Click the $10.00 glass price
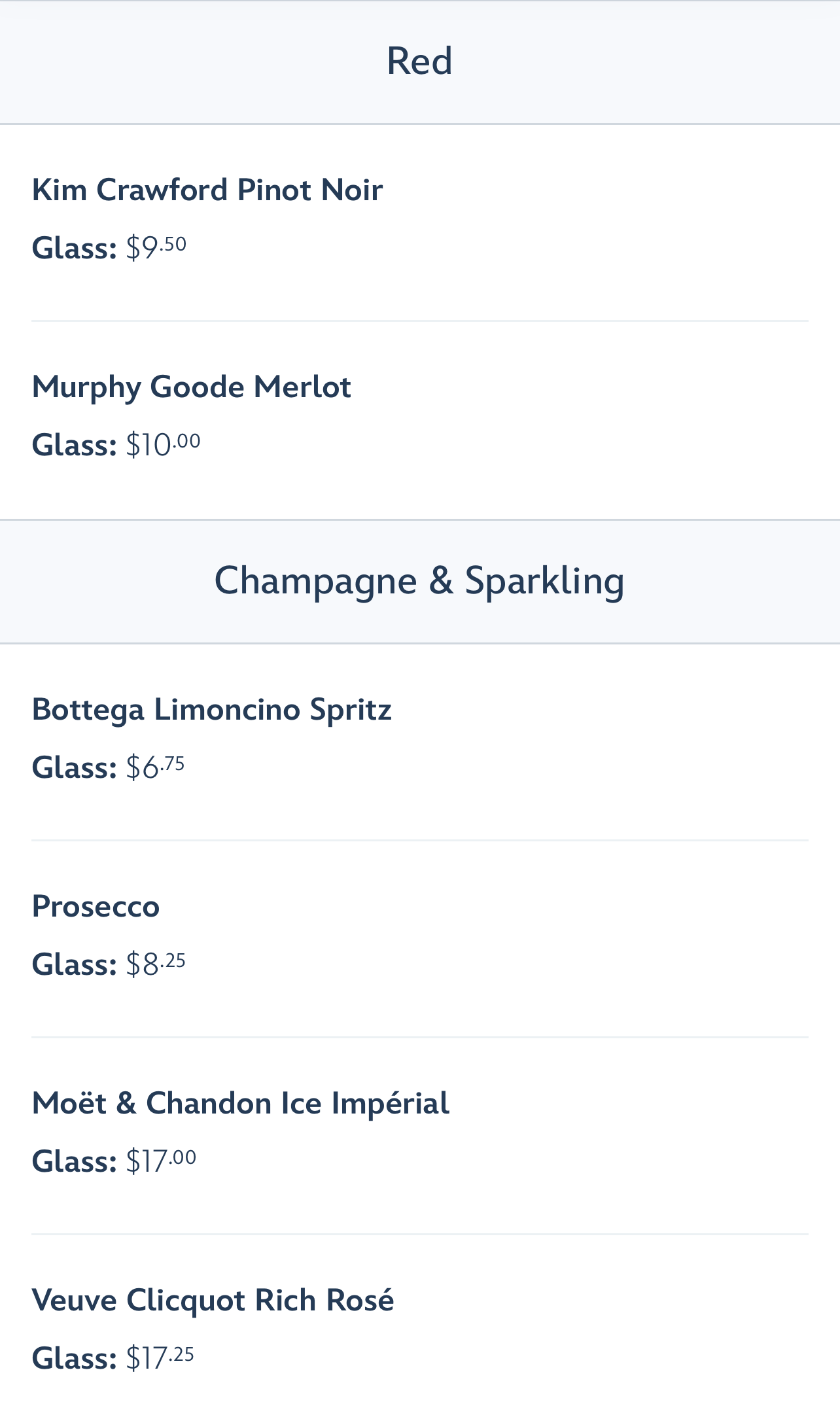The width and height of the screenshot is (840, 1404). click(x=164, y=445)
